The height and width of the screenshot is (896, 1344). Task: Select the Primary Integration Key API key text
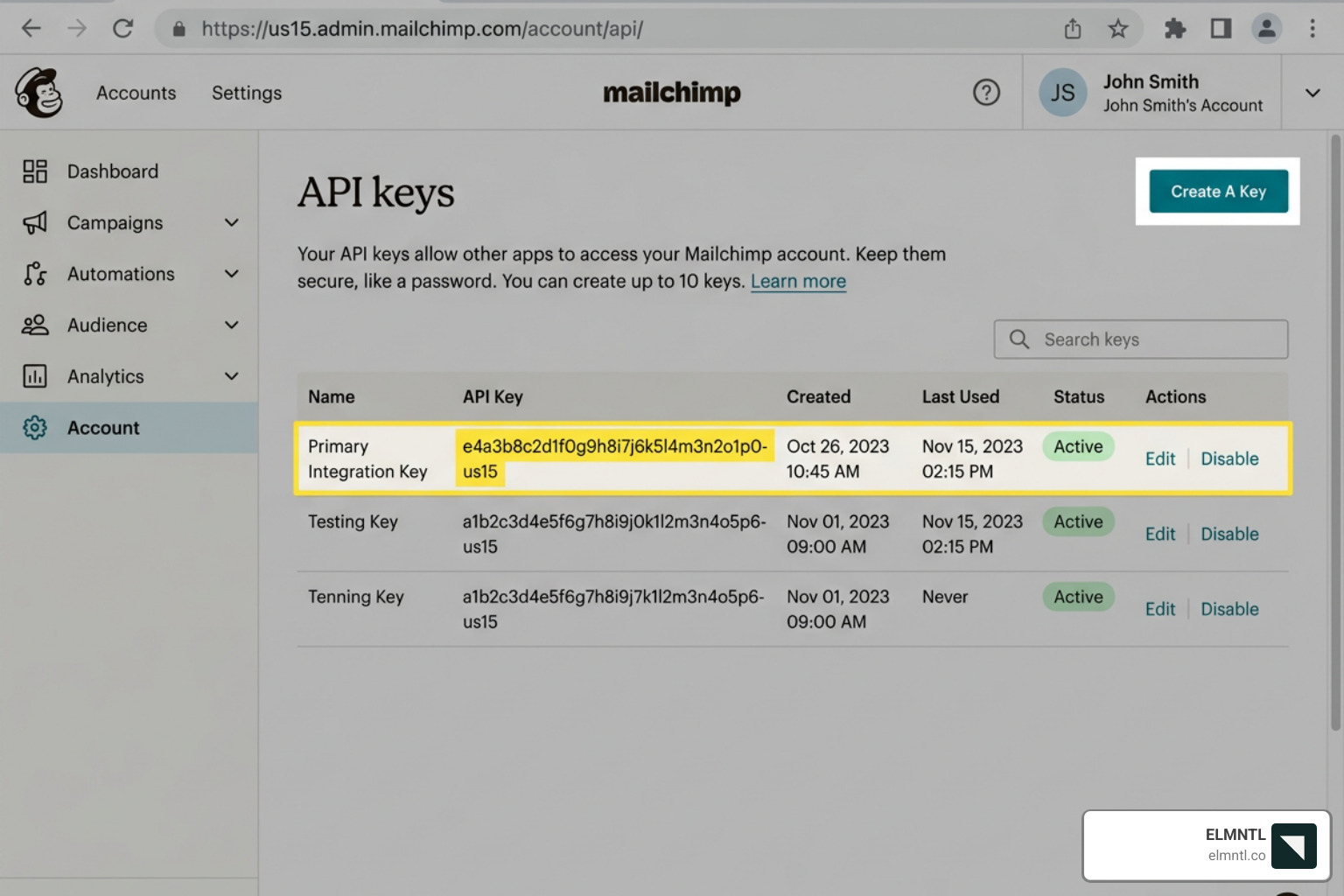pyautogui.click(x=614, y=458)
